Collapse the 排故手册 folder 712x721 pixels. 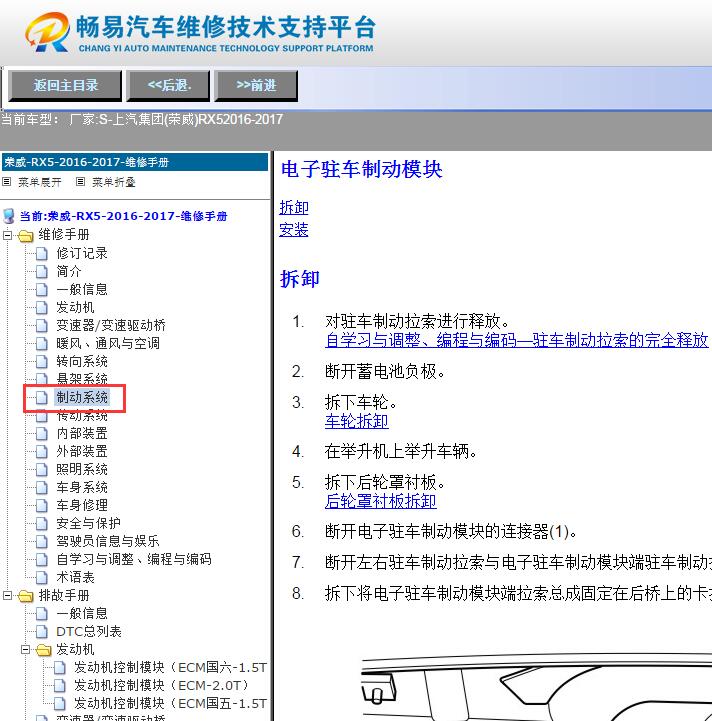pyautogui.click(x=7, y=596)
